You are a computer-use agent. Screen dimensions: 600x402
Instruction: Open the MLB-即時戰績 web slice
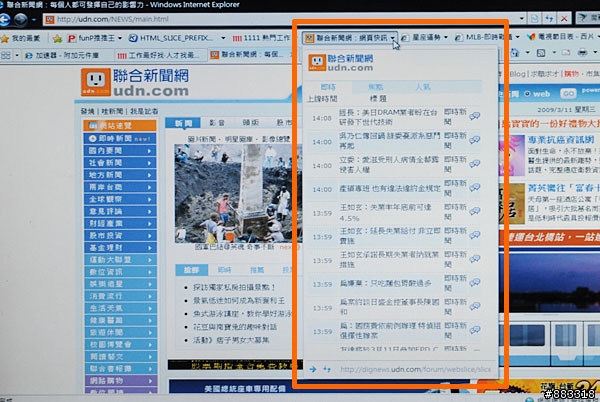click(483, 37)
